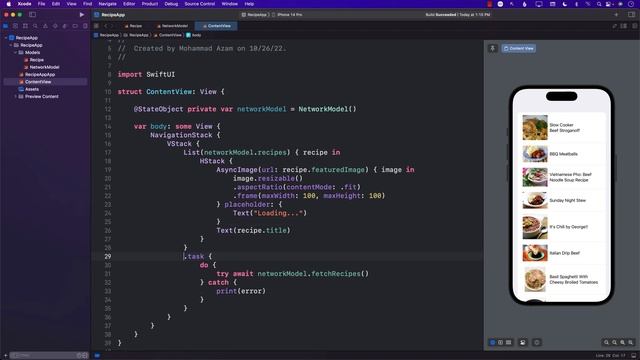Viewport: 640px width, 360px height.
Task: Toggle code review arrows icon
Action: coord(614,26)
